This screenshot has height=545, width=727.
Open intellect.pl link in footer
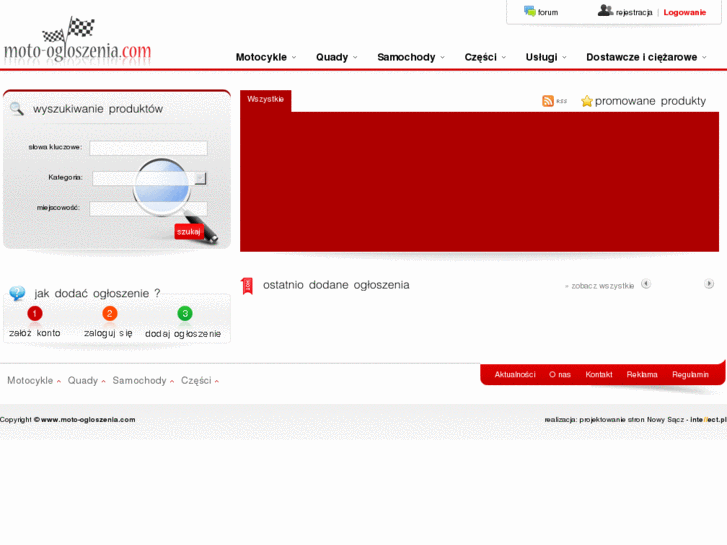tap(708, 419)
